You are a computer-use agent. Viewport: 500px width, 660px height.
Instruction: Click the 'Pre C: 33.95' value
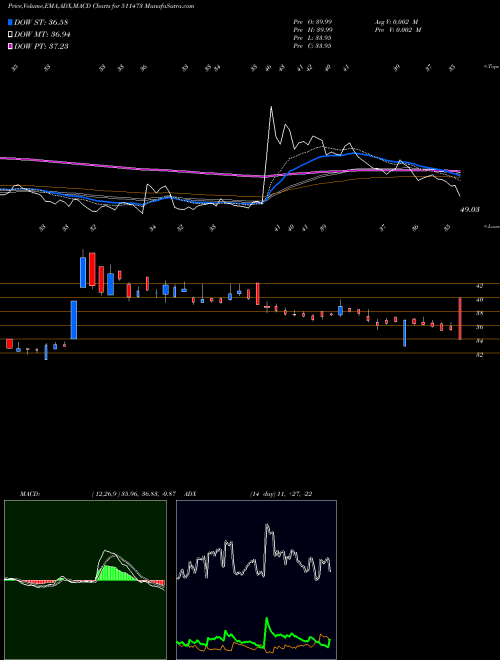click(312, 46)
